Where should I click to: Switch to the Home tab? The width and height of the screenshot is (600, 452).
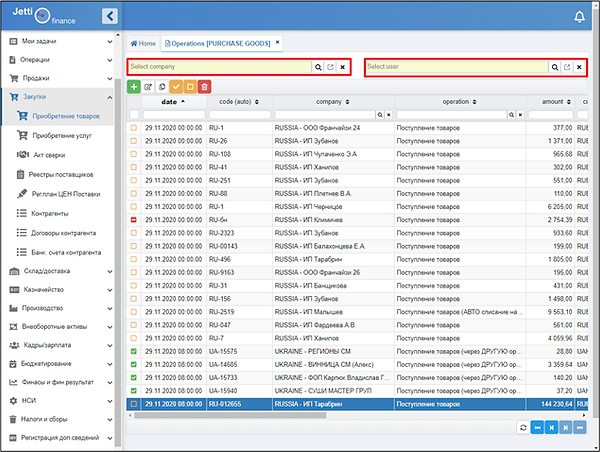pos(143,44)
